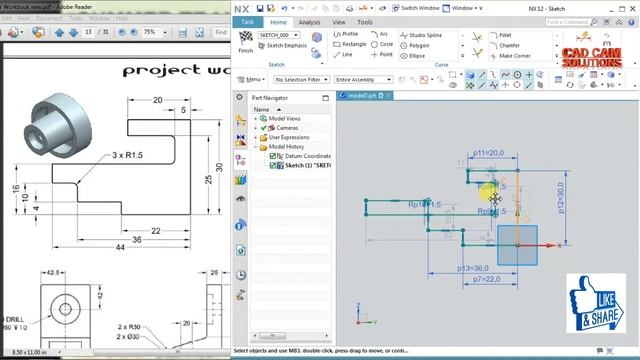
Task: Open the Reuse Library books icon
Action: [240, 180]
